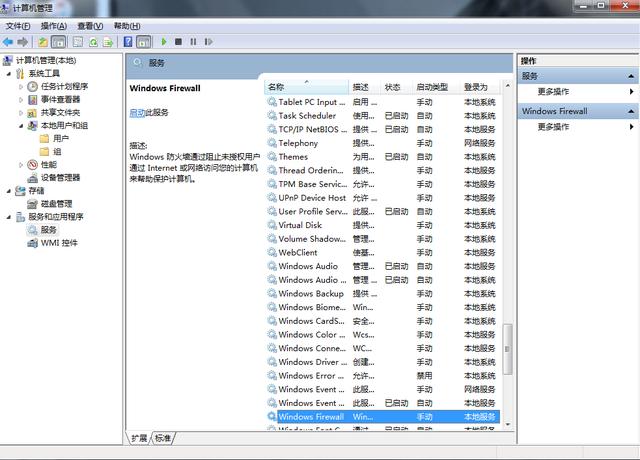Toggle the Show/Hide action pane icon
This screenshot has height=460, width=640.
tap(144, 42)
